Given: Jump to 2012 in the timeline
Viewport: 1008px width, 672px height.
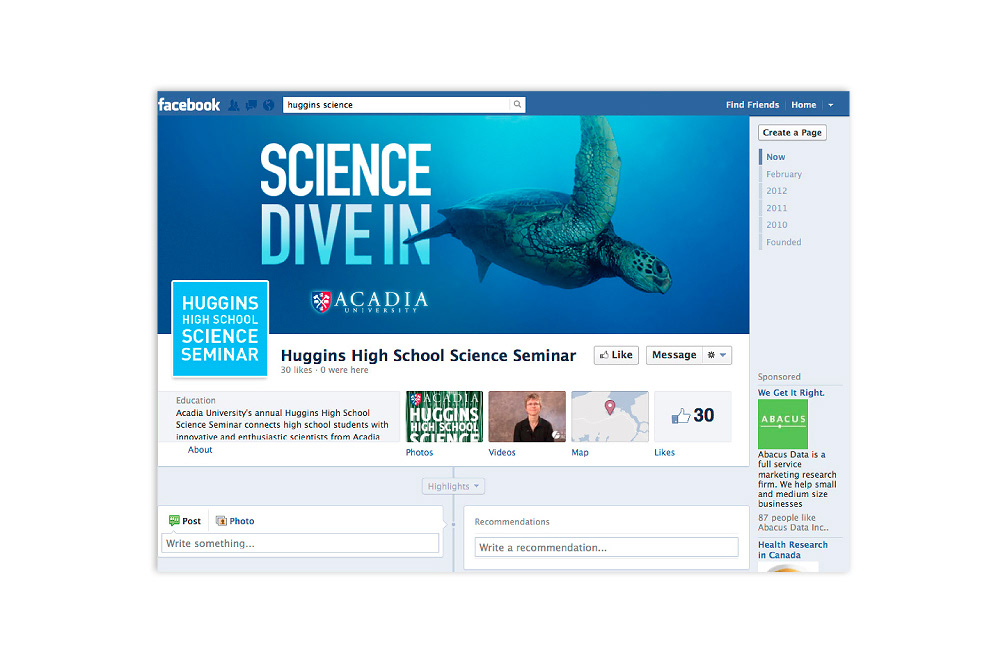Looking at the screenshot, I should coord(777,191).
